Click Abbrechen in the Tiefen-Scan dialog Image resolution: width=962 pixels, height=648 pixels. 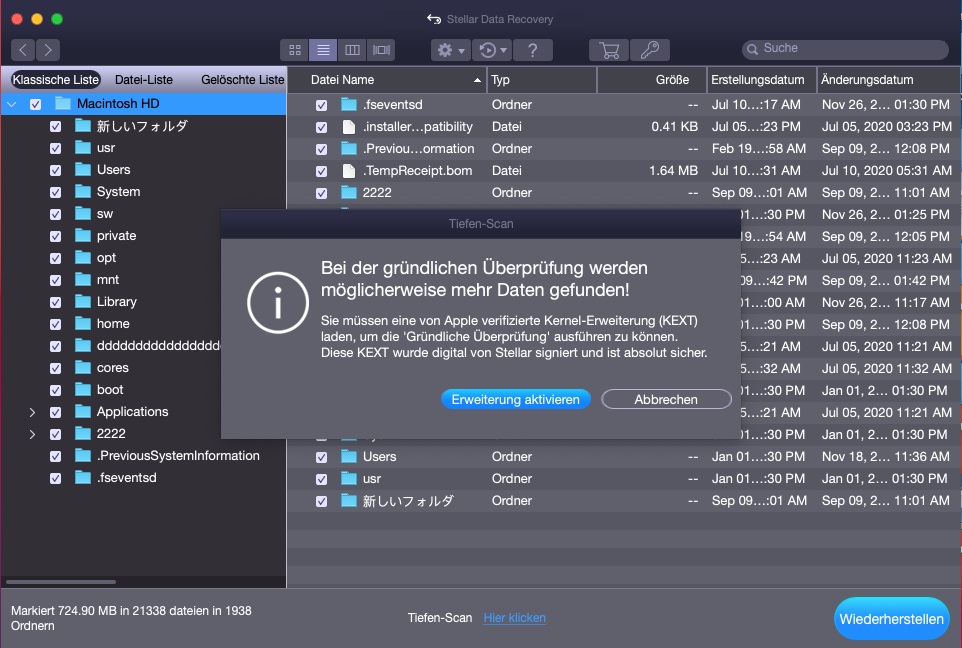666,399
